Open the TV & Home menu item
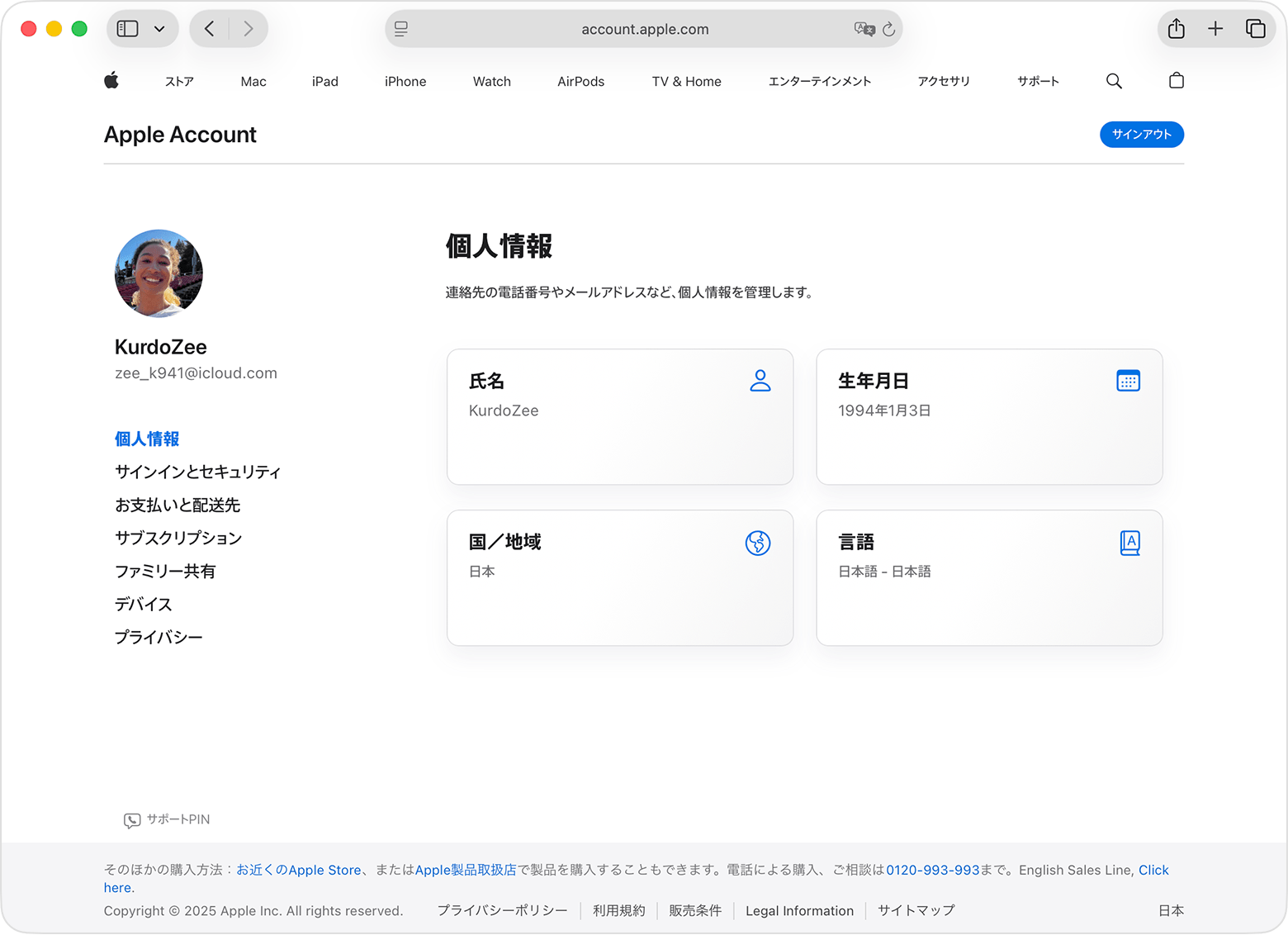The image size is (1288, 935). pyautogui.click(x=686, y=81)
